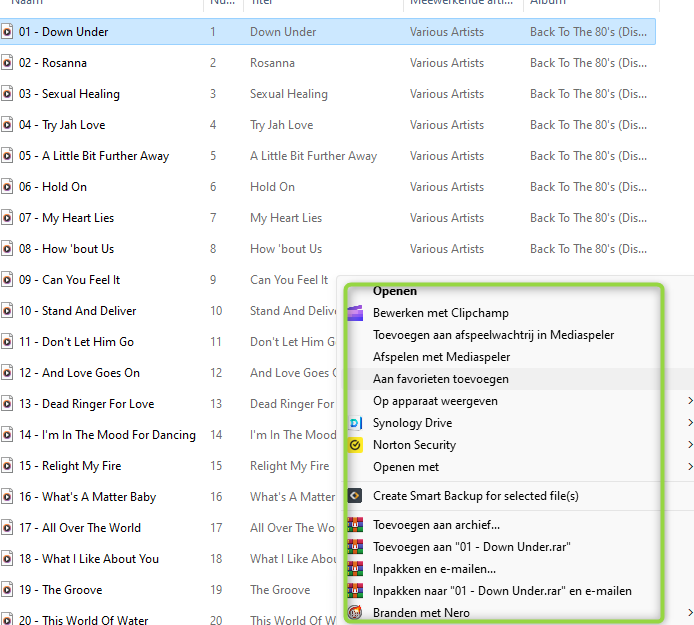Screen dimensions: 694x625
Task: Click title cell Relight My Fire
Action: click(289, 466)
